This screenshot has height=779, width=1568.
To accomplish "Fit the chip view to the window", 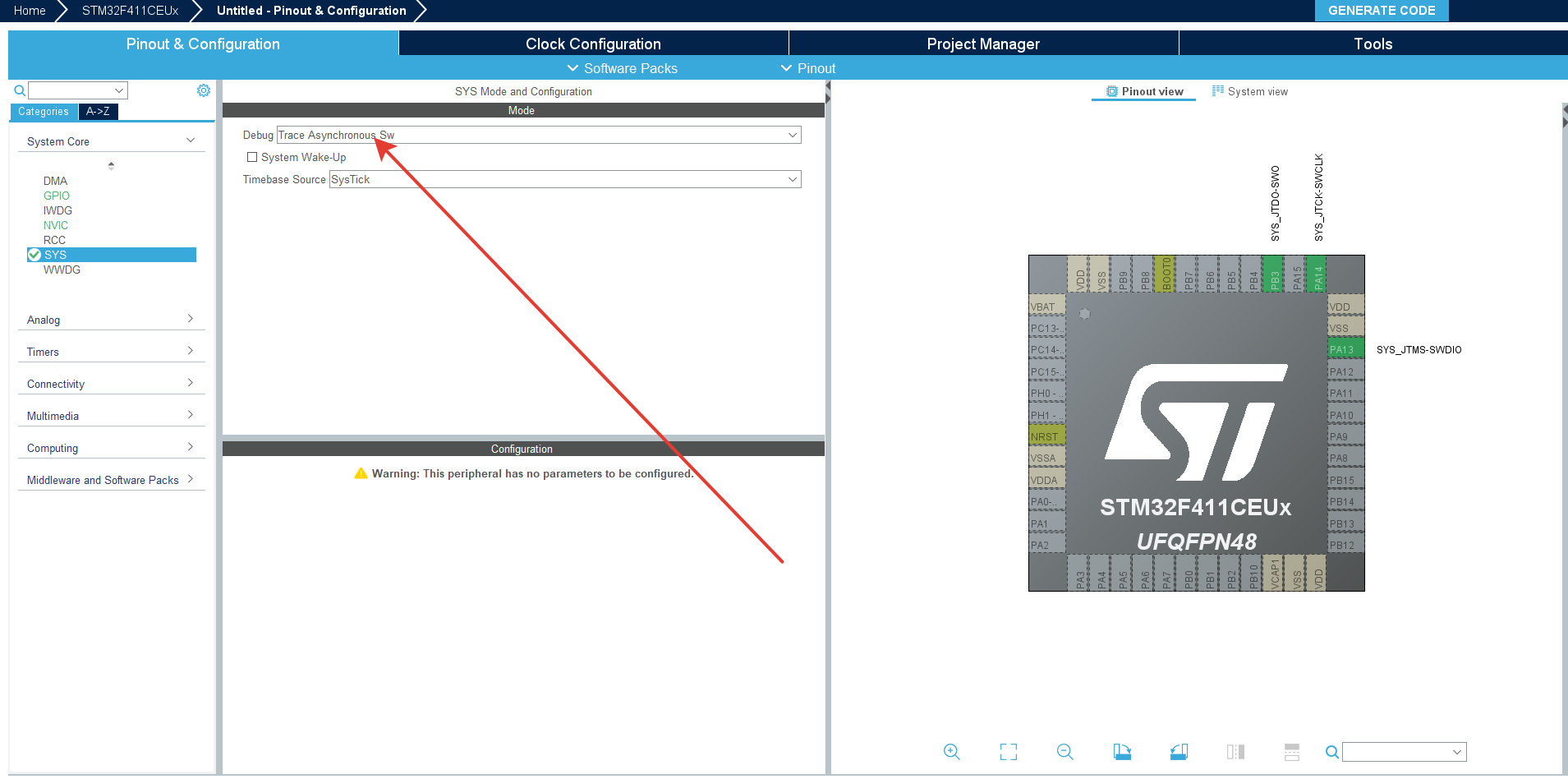I will click(x=1008, y=752).
